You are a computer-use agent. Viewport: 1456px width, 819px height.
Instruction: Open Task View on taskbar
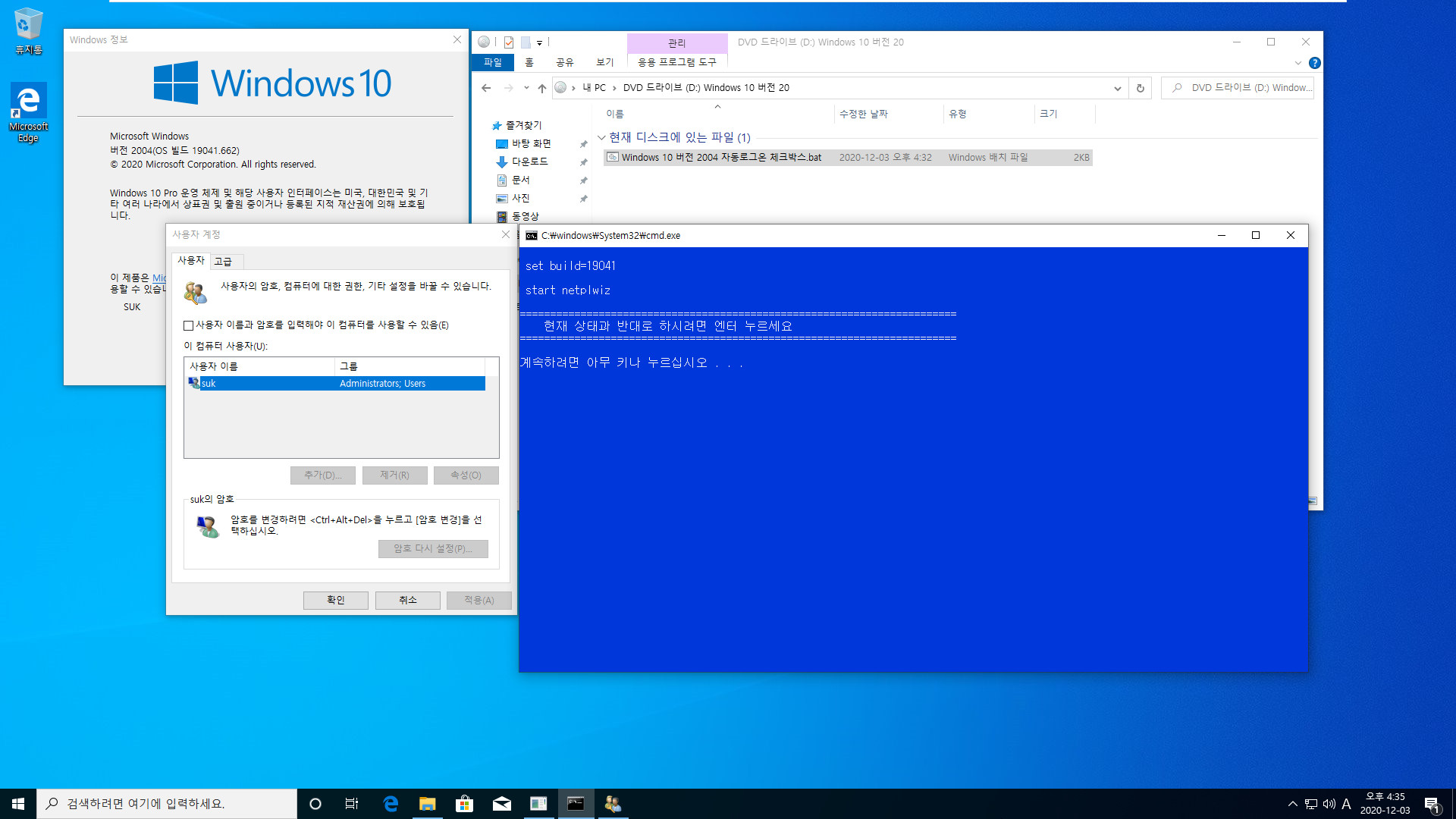coord(352,804)
